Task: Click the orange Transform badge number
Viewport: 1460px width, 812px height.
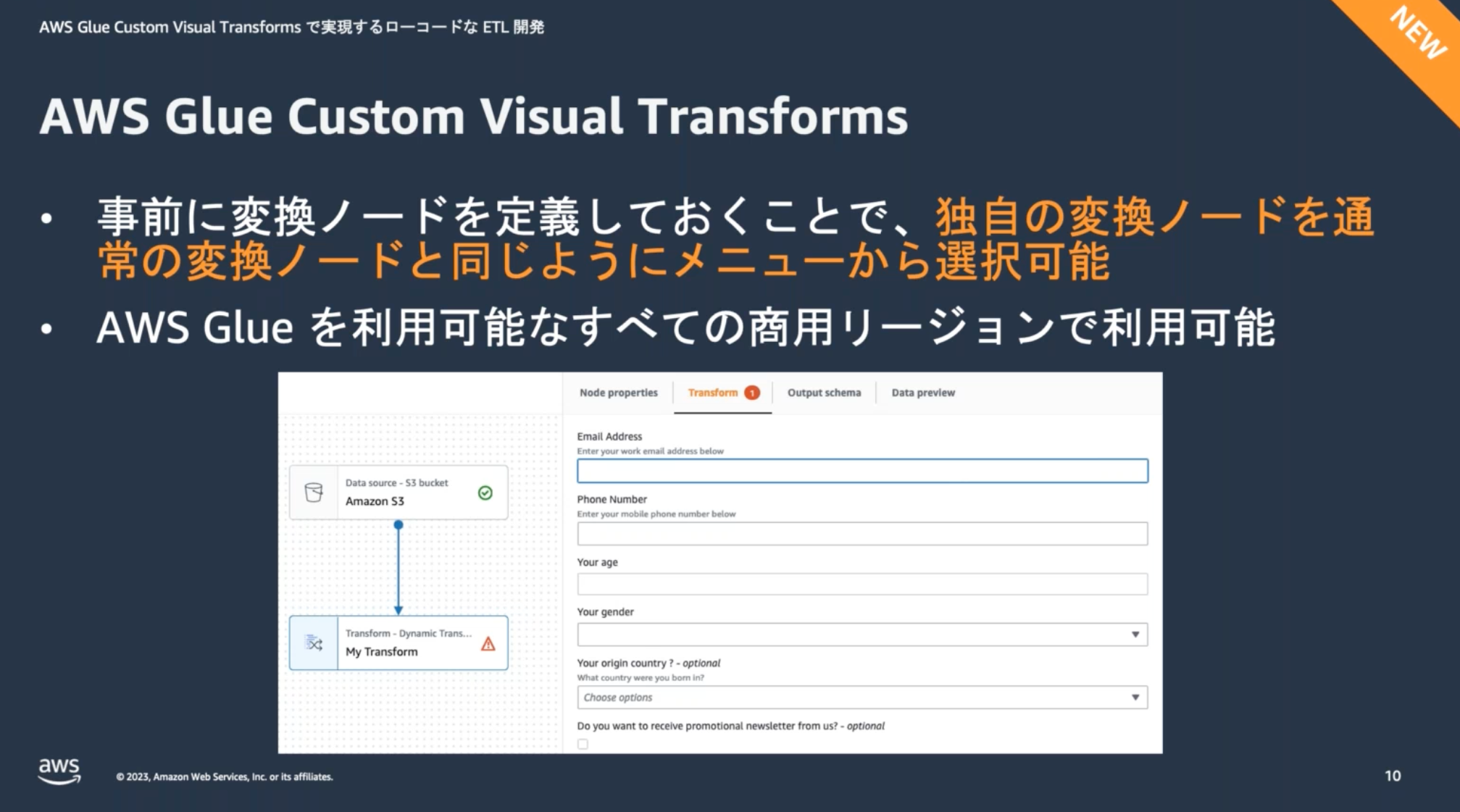Action: pos(752,393)
